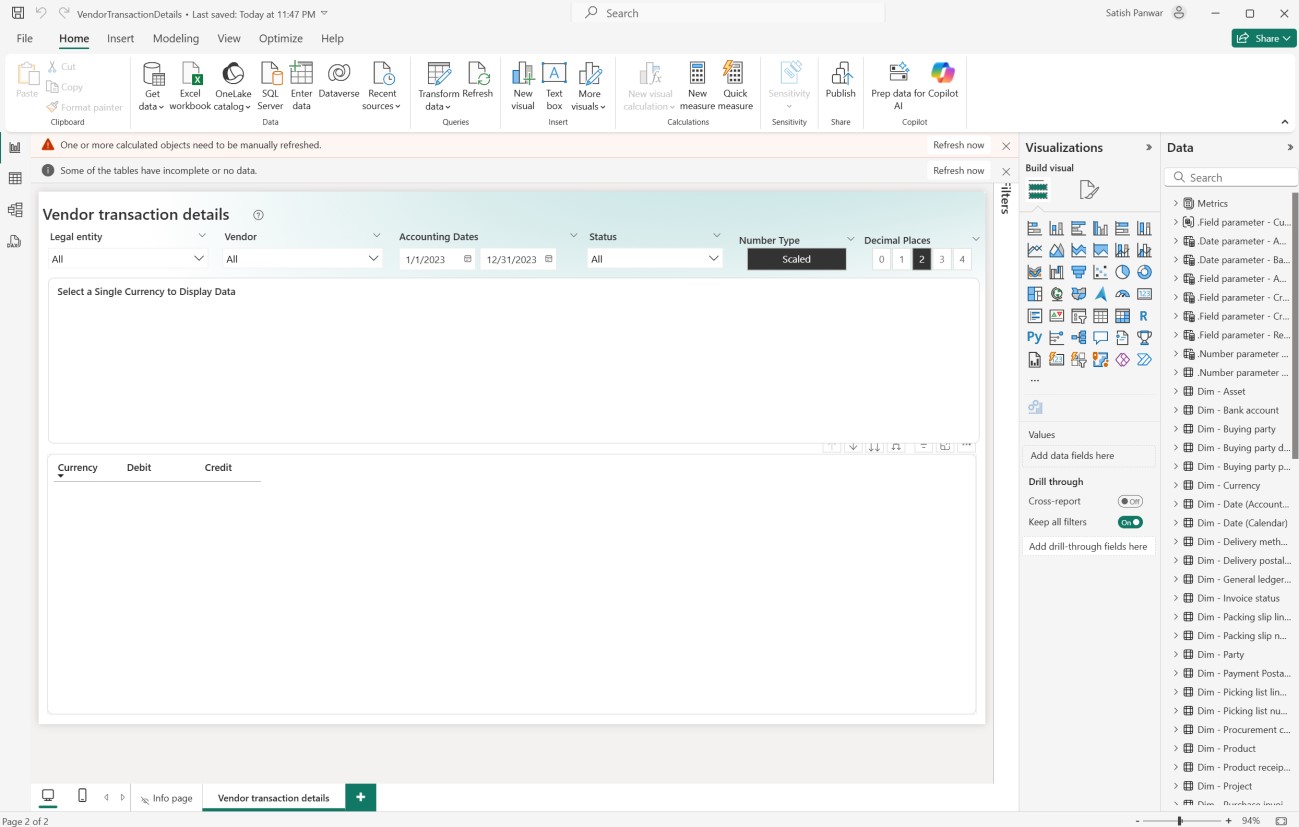Image resolution: width=1299 pixels, height=827 pixels.
Task: Expand the Dim - Currency table
Action: [1176, 485]
